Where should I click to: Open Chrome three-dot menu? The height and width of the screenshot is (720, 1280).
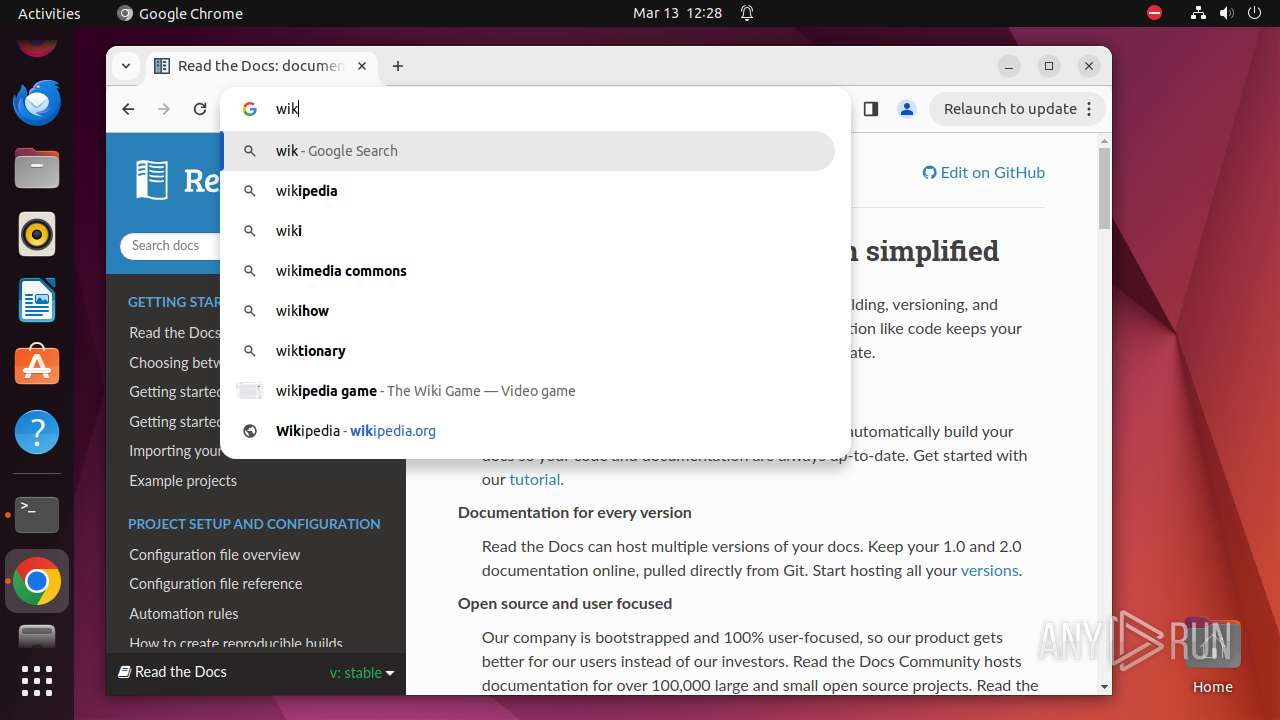click(1090, 109)
